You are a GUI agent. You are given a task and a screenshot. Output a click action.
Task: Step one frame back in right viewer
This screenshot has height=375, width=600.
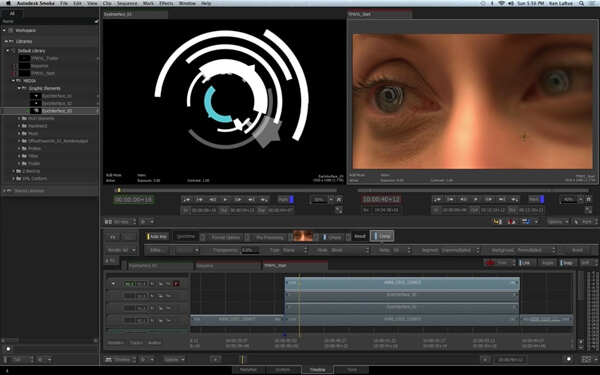(463, 199)
